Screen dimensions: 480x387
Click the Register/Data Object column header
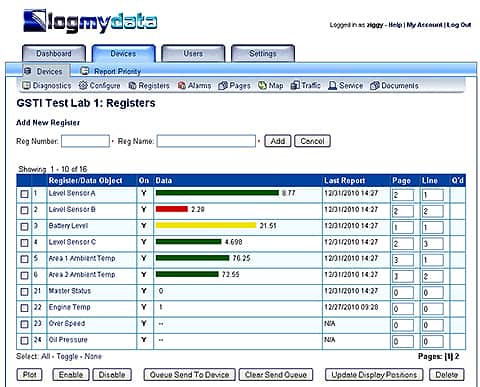[85, 181]
